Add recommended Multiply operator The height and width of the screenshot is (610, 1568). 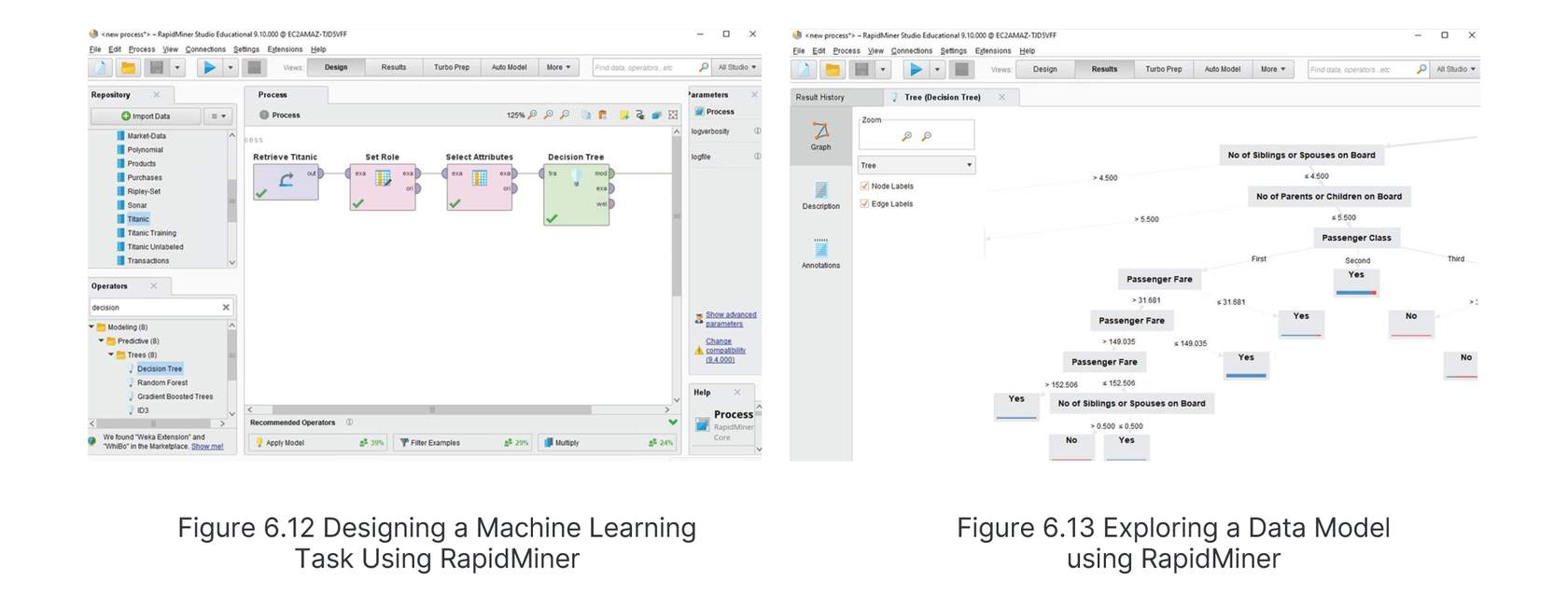(608, 442)
